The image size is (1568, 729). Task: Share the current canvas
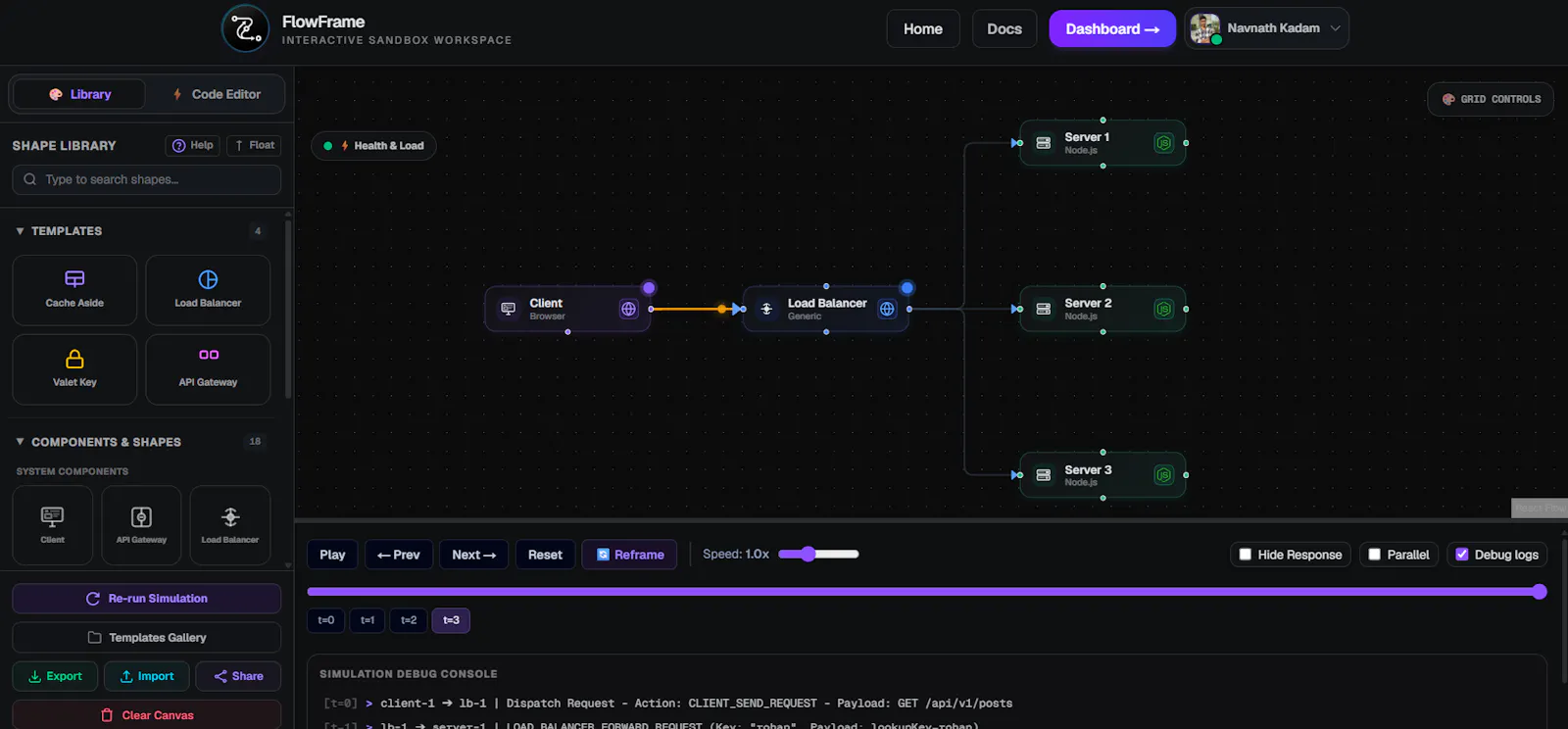[x=238, y=676]
